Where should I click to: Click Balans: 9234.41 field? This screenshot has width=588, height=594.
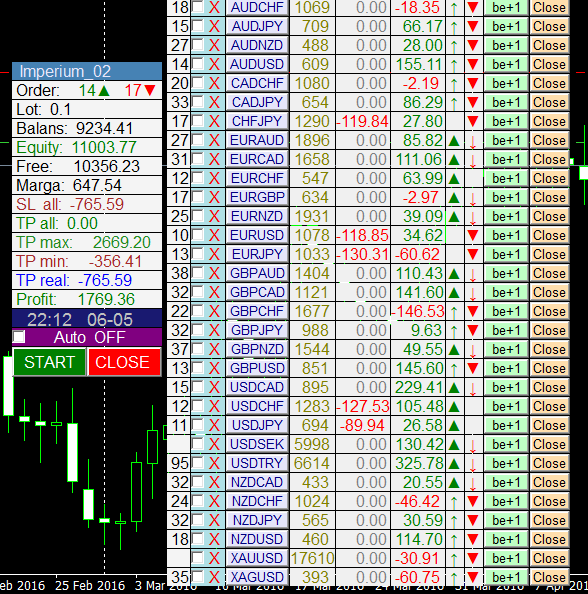[x=87, y=128]
